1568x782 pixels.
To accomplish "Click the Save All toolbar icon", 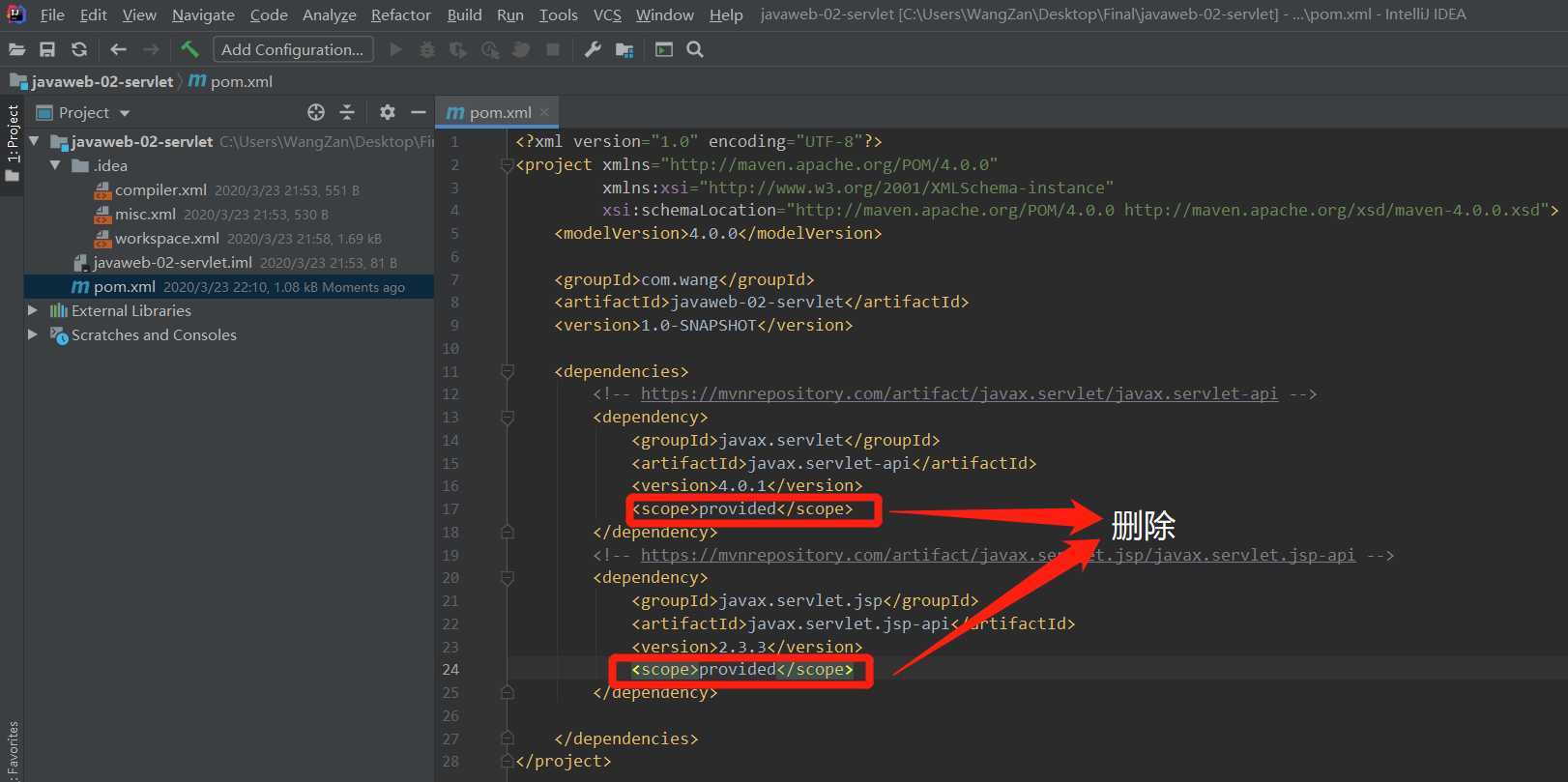I will click(x=47, y=49).
